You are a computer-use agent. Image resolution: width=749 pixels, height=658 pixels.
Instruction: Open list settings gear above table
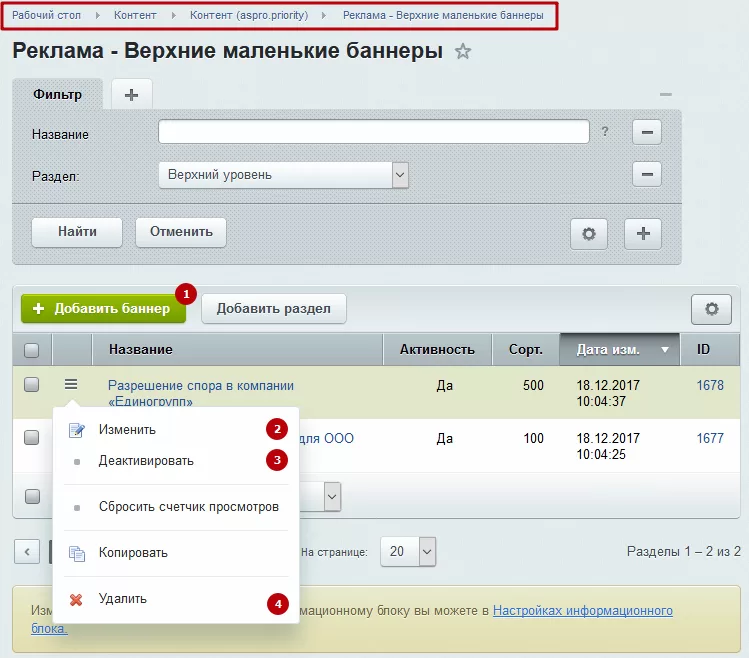(x=711, y=309)
